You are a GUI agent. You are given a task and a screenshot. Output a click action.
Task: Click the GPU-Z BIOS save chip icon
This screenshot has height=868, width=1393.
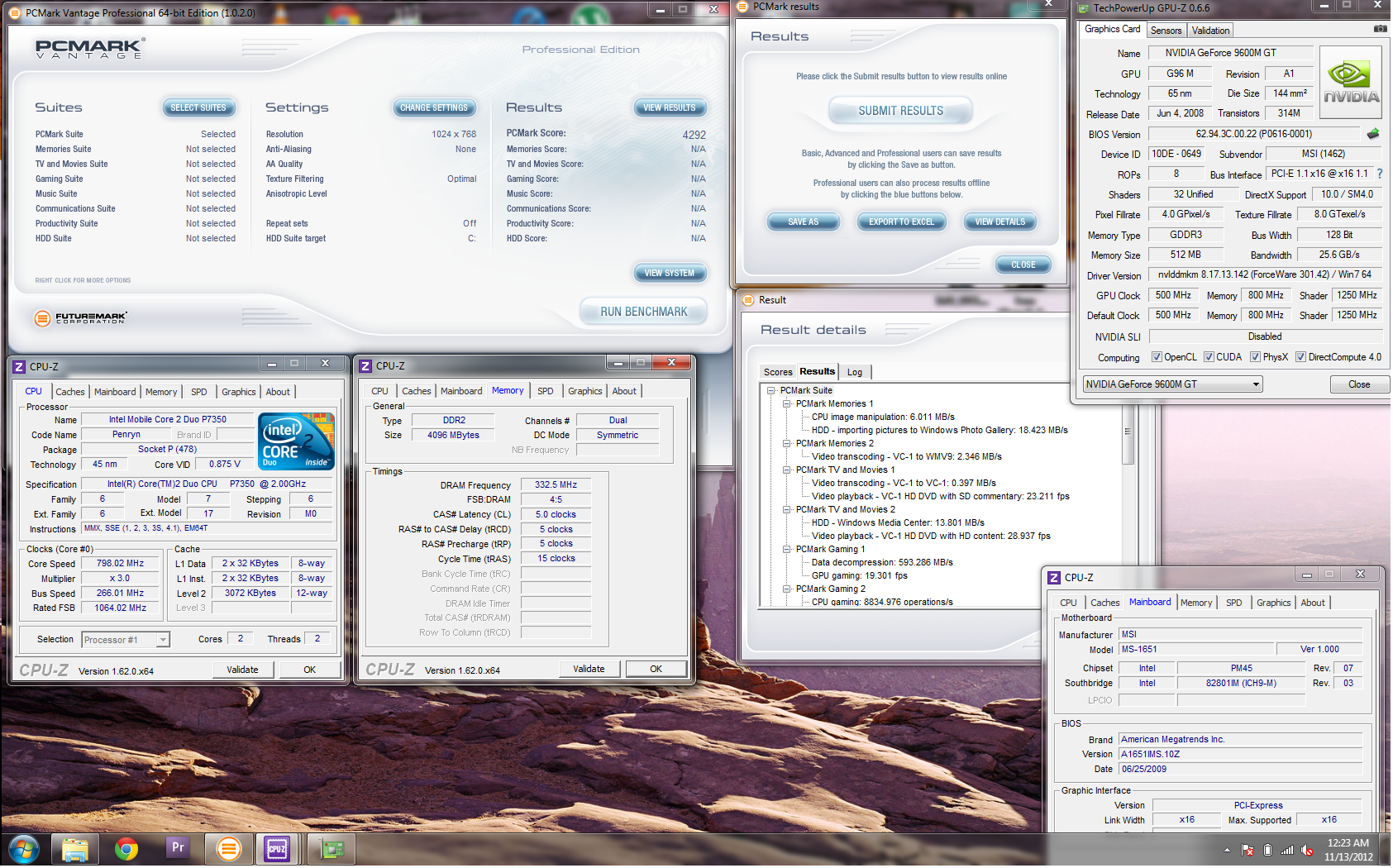tap(1373, 134)
